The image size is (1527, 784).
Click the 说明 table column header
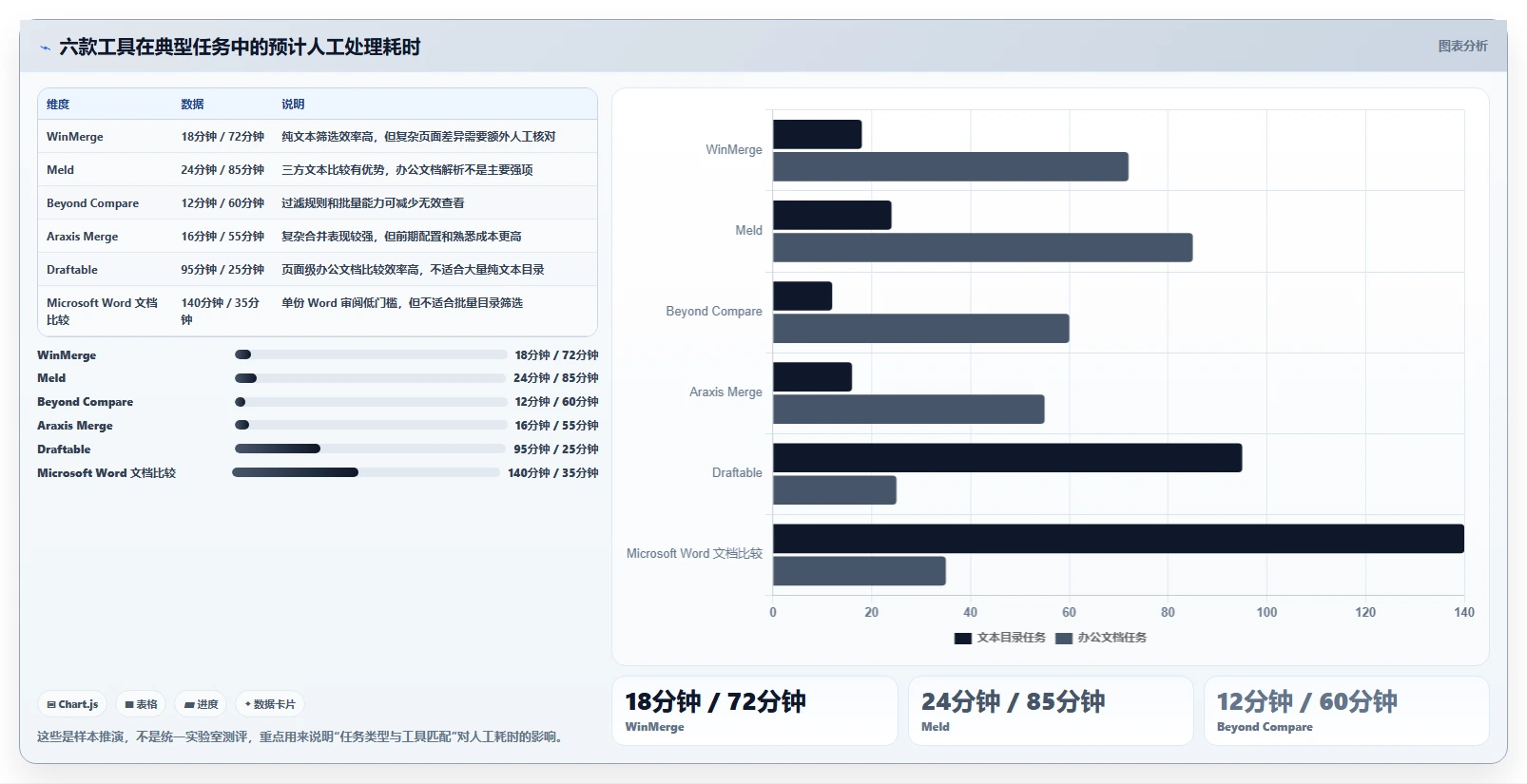(x=293, y=105)
